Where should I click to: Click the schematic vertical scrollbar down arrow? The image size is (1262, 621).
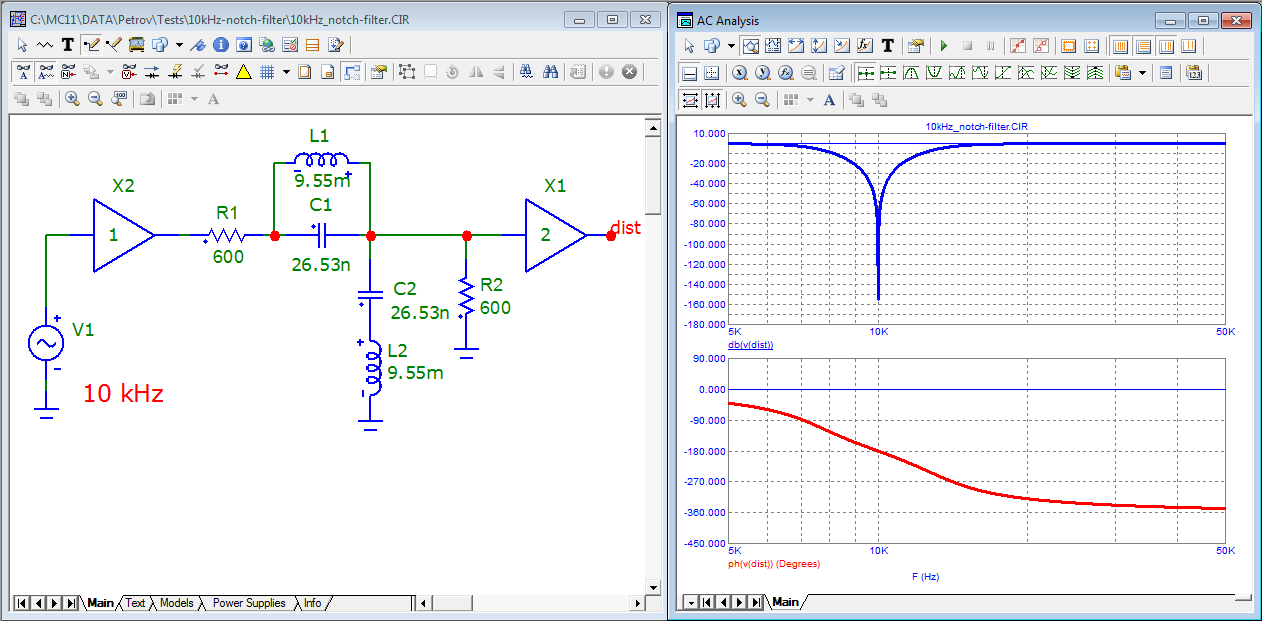pyautogui.click(x=652, y=586)
